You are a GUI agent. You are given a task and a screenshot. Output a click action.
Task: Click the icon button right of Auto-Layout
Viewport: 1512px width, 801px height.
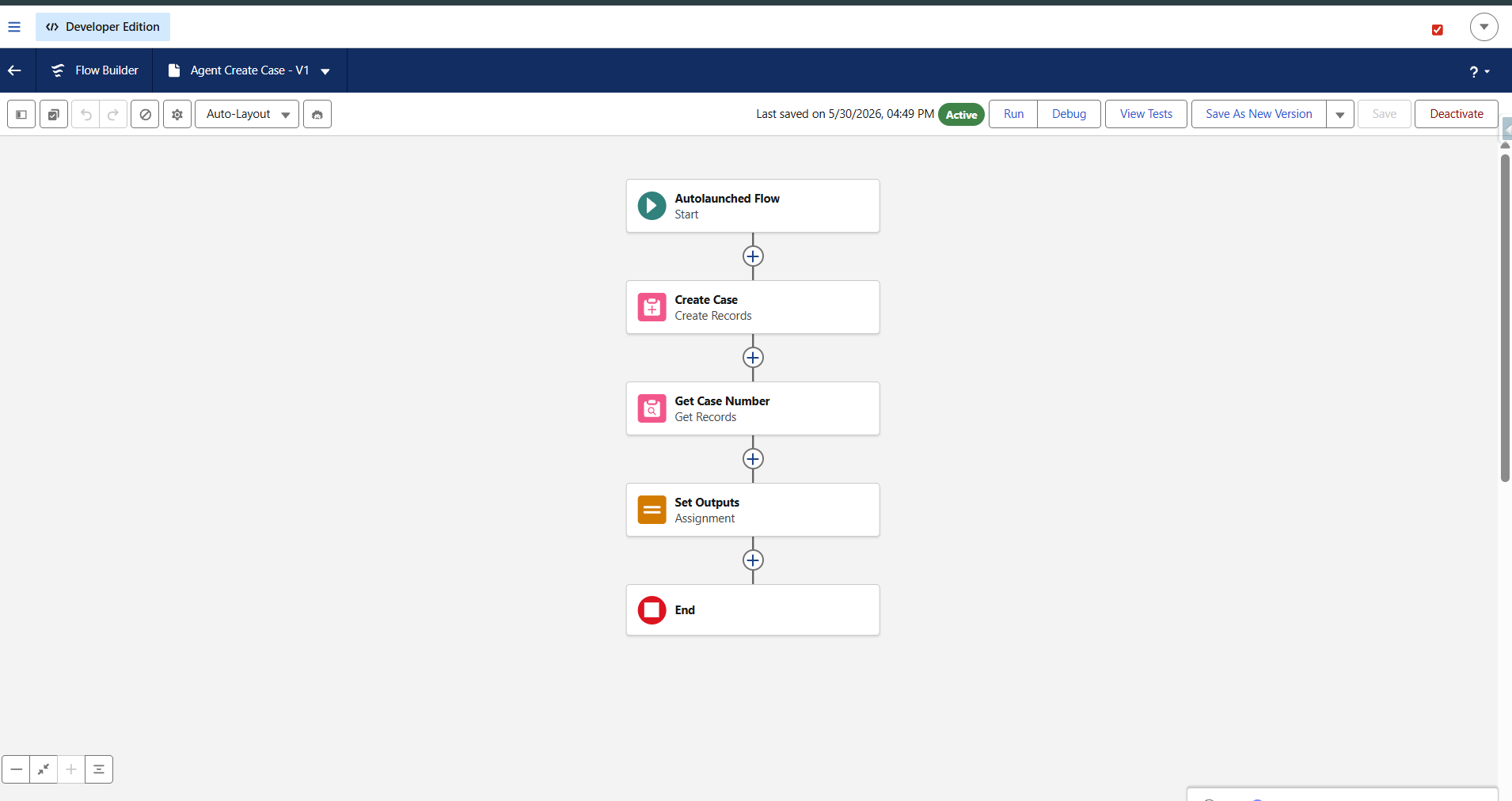tap(317, 114)
